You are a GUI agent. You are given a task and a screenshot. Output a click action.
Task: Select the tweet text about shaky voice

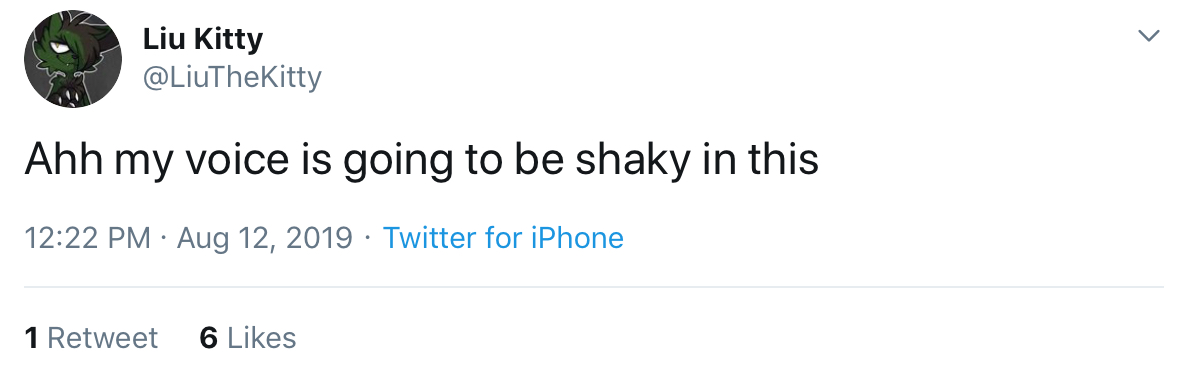click(x=422, y=161)
